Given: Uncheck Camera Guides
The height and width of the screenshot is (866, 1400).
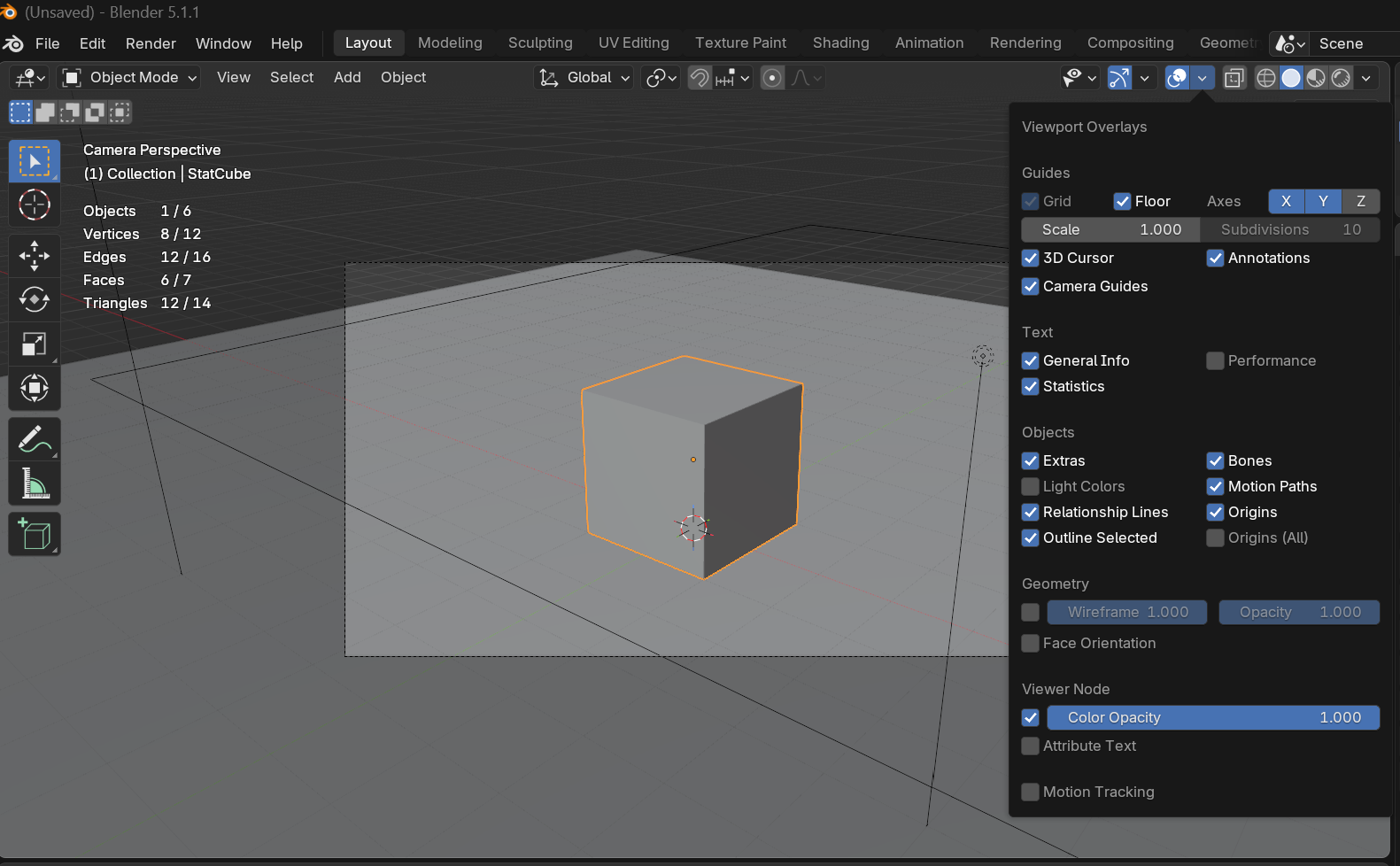Looking at the screenshot, I should [x=1030, y=286].
